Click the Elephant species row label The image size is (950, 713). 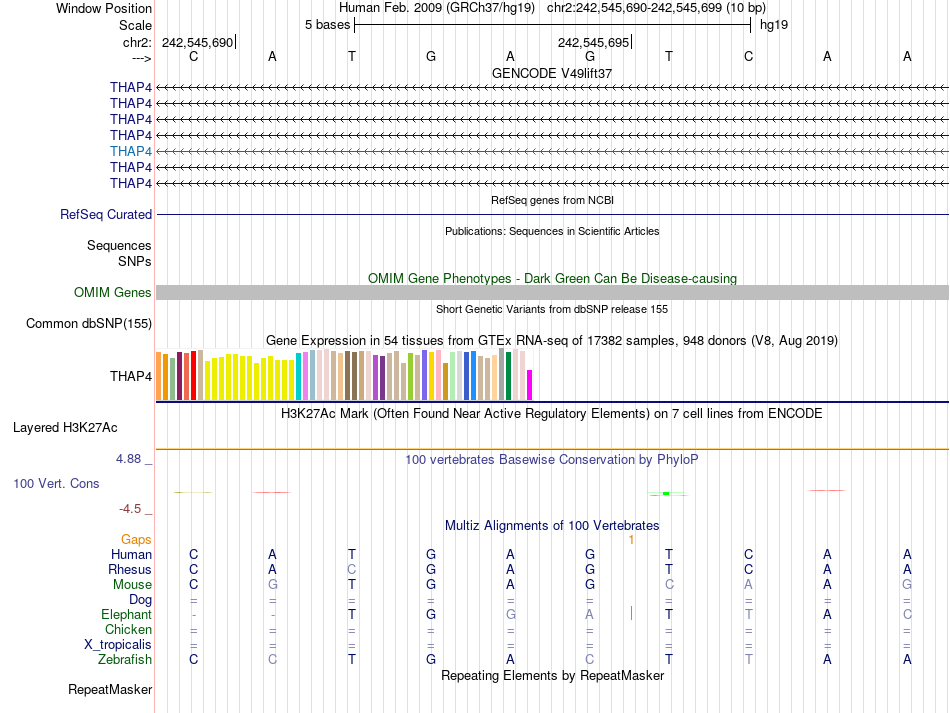tap(126, 615)
